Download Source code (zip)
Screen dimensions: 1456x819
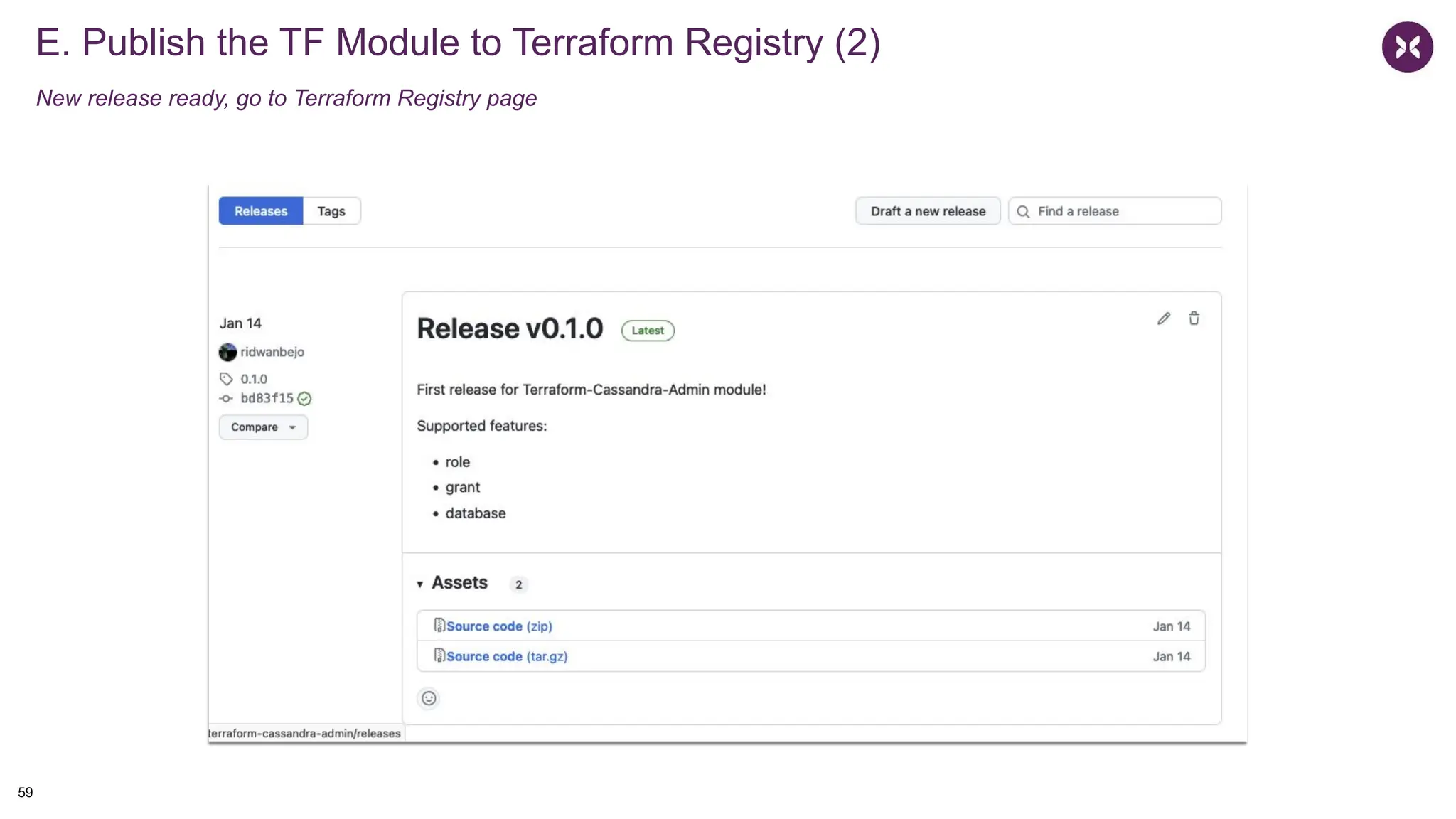click(x=499, y=626)
